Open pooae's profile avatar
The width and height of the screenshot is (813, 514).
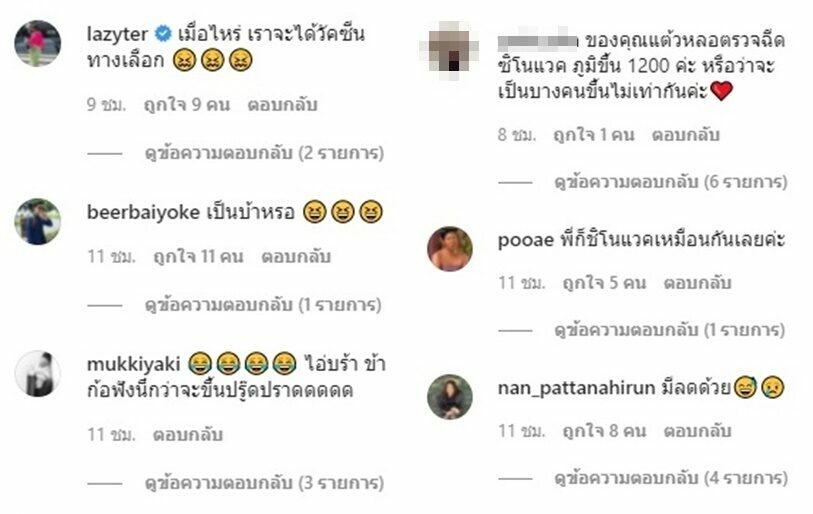[x=450, y=248]
